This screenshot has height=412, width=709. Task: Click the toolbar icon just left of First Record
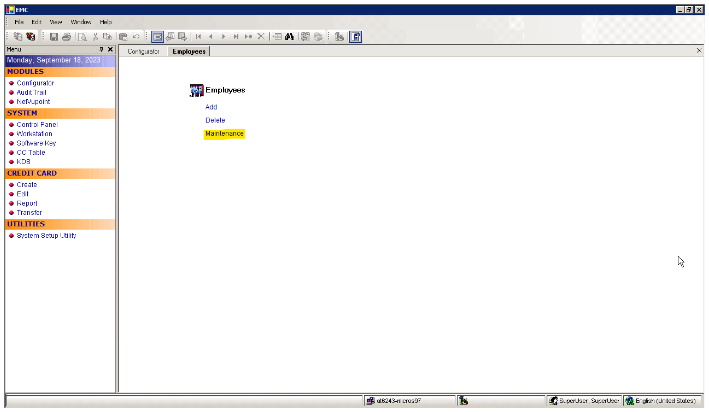point(182,37)
